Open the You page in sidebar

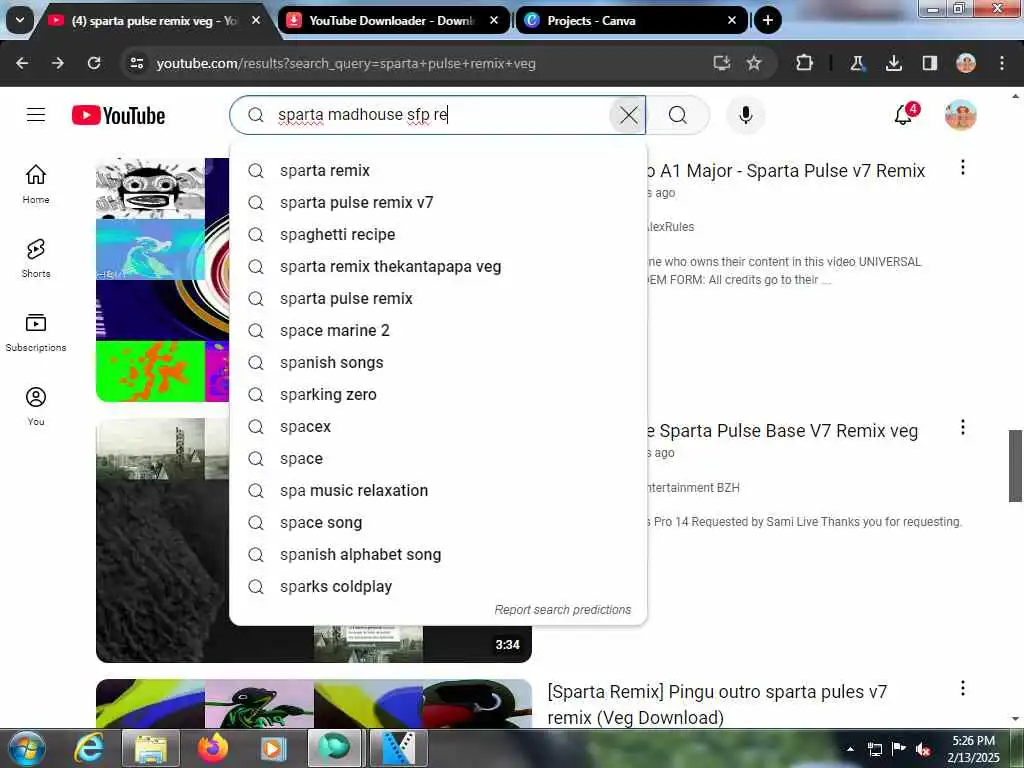point(36,406)
